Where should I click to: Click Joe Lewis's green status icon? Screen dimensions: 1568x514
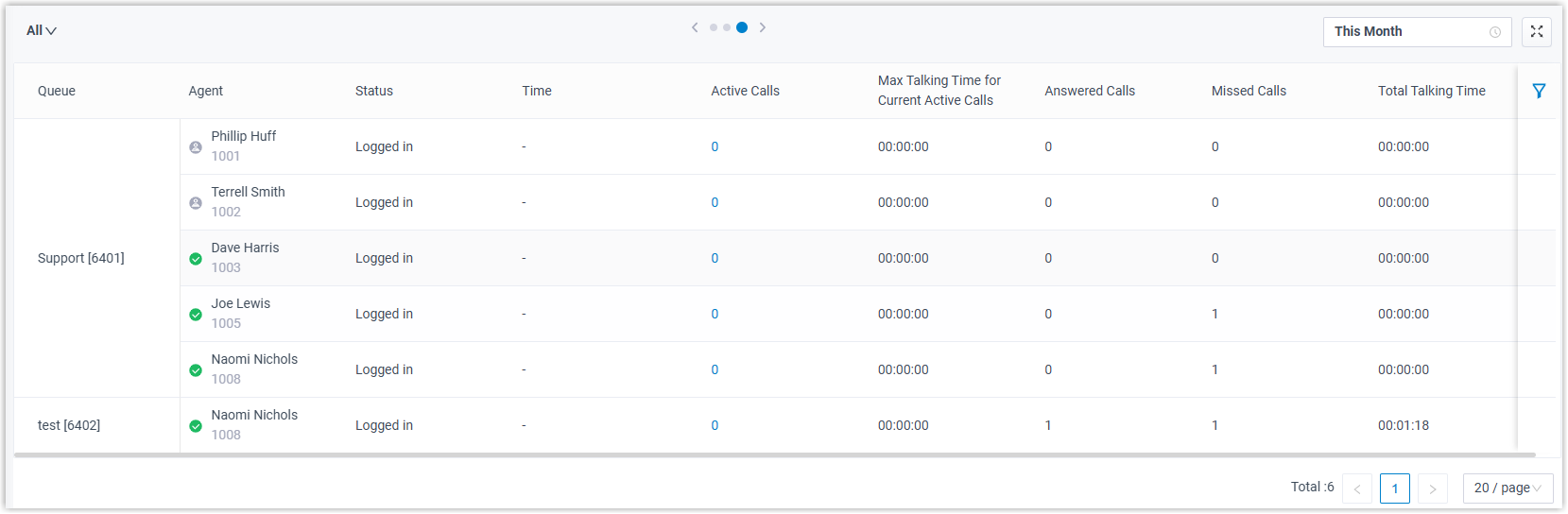pos(196,315)
